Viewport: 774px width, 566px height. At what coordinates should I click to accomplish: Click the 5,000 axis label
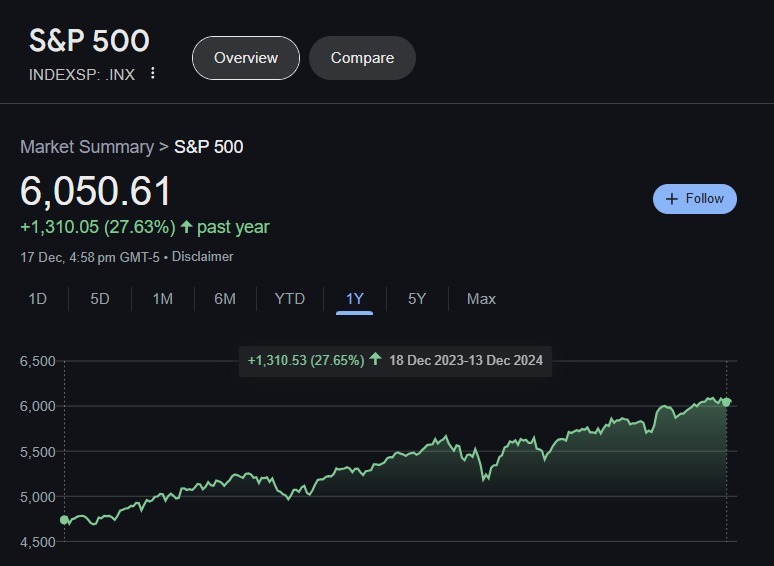pyautogui.click(x=38, y=497)
